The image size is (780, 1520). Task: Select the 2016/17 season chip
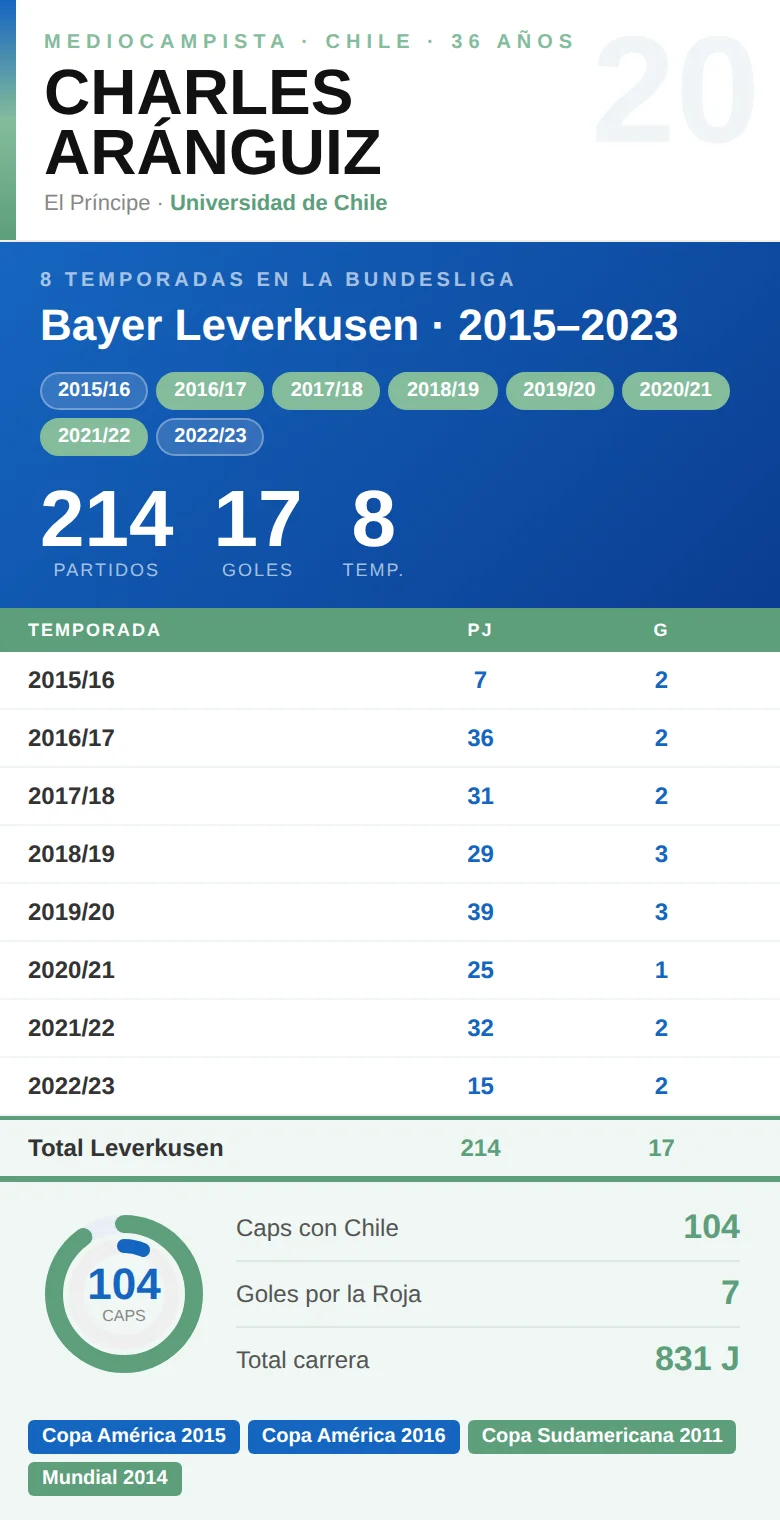pos(210,390)
